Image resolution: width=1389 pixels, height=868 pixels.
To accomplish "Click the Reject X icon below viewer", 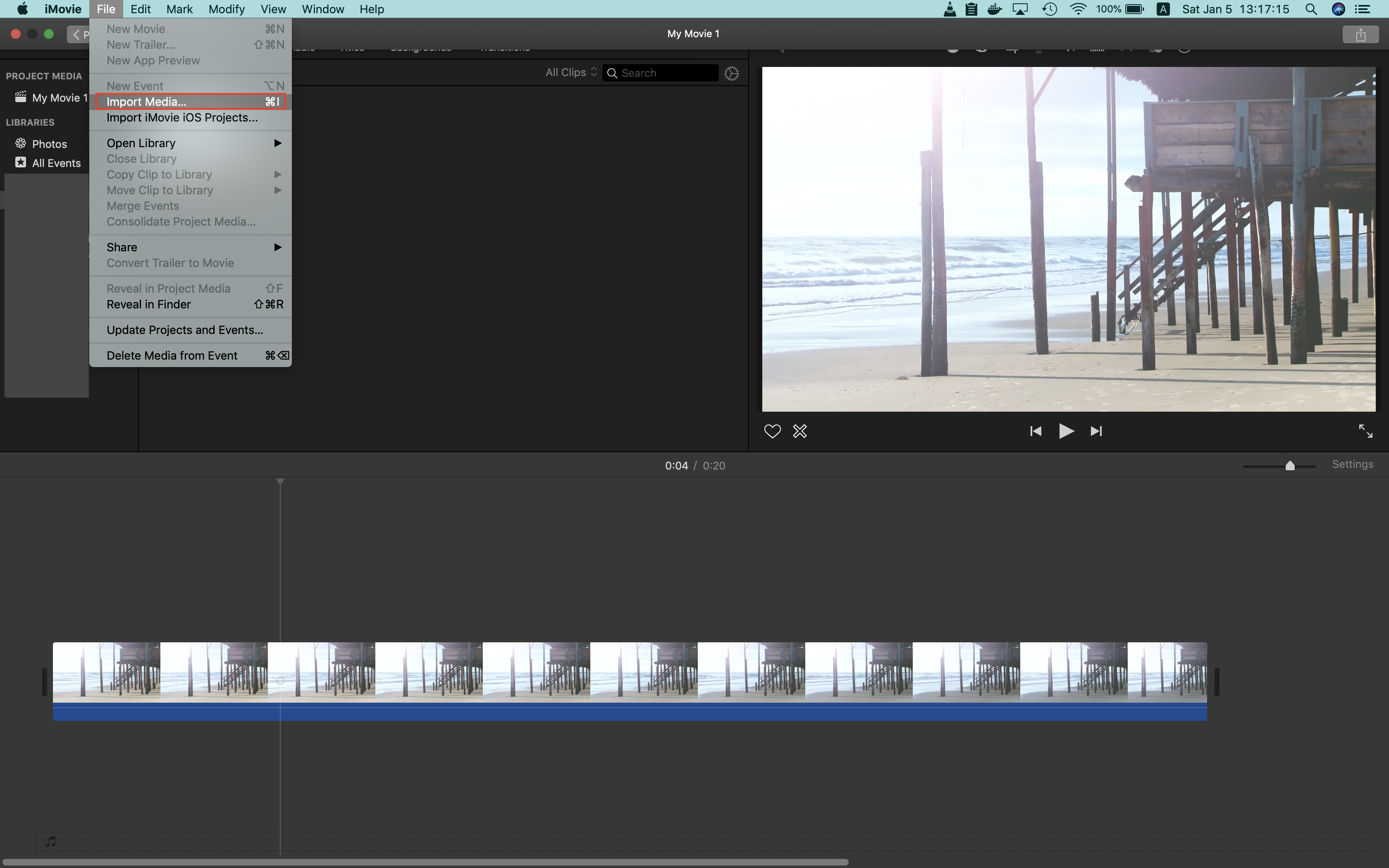I will coord(800,431).
